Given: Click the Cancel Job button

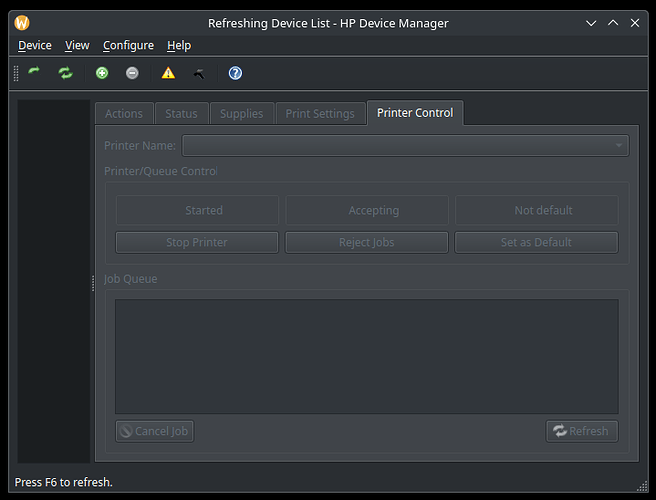Looking at the screenshot, I should [x=154, y=431].
